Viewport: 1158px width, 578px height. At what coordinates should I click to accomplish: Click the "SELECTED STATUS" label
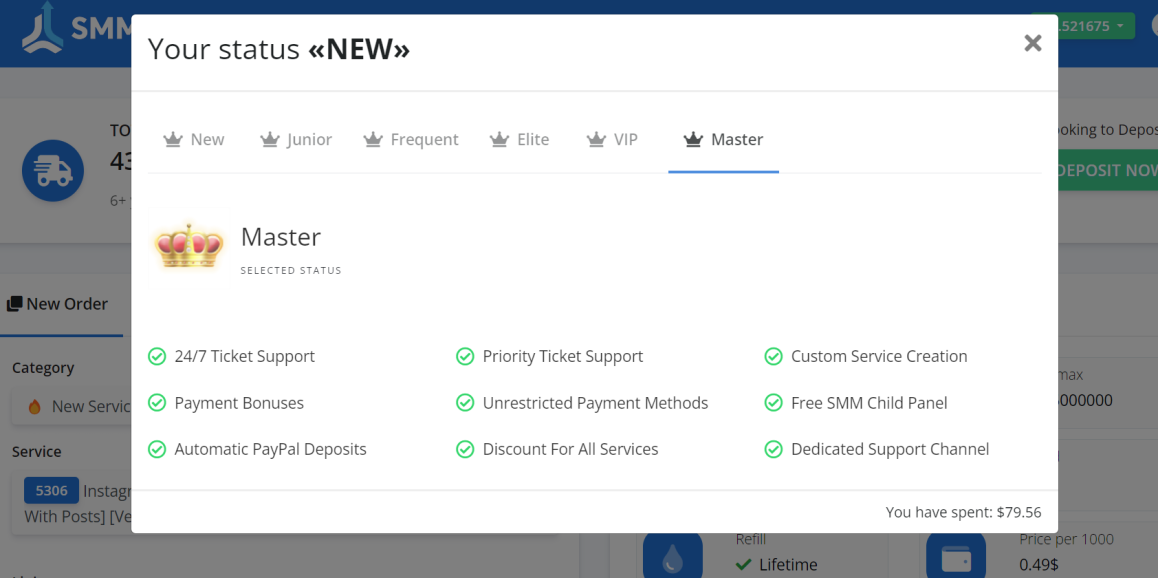click(291, 271)
